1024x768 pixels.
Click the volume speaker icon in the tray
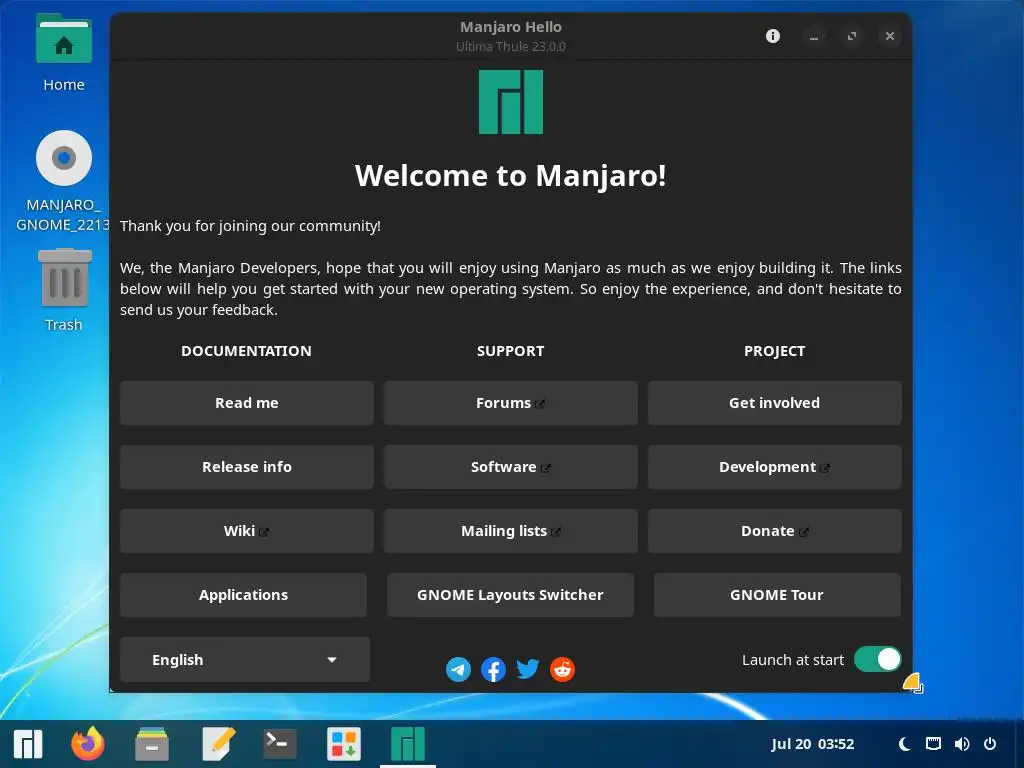point(961,744)
